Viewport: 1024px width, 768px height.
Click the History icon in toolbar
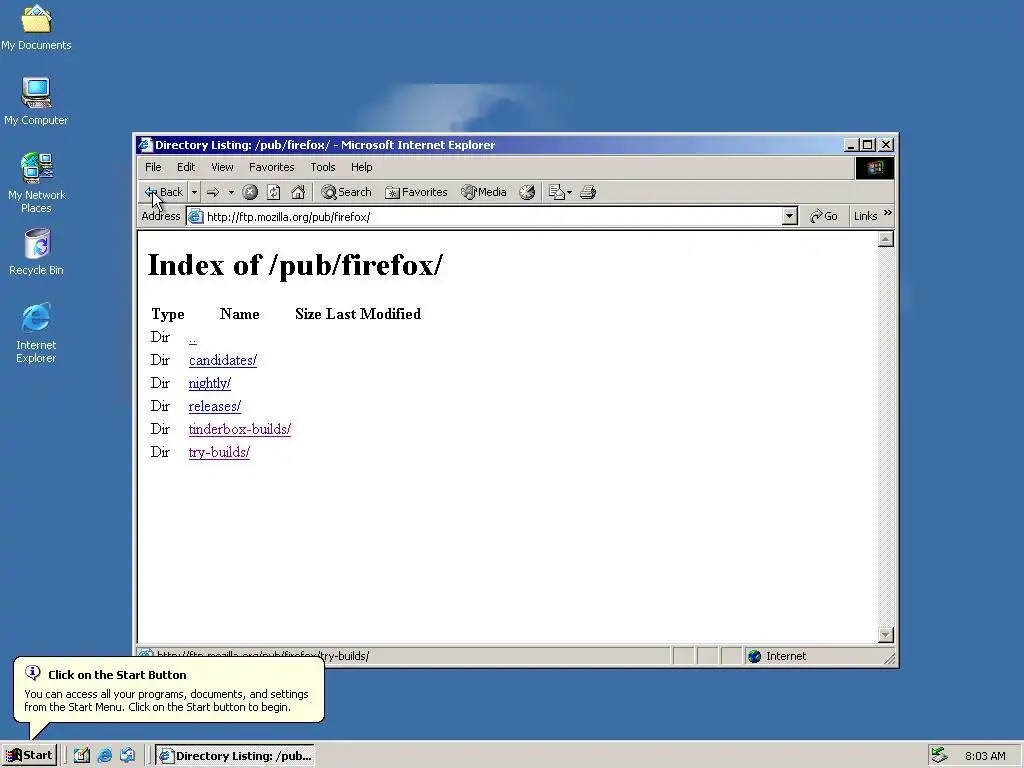pos(527,192)
